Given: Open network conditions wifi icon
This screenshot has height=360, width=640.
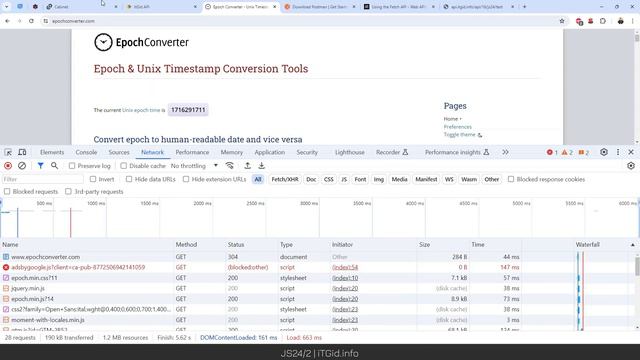Looking at the screenshot, I should pyautogui.click(x=230, y=166).
